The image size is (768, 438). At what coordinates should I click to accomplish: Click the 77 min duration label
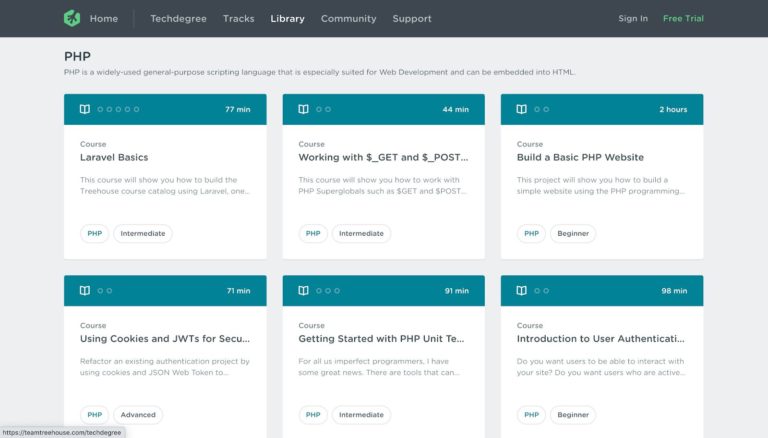coord(238,109)
